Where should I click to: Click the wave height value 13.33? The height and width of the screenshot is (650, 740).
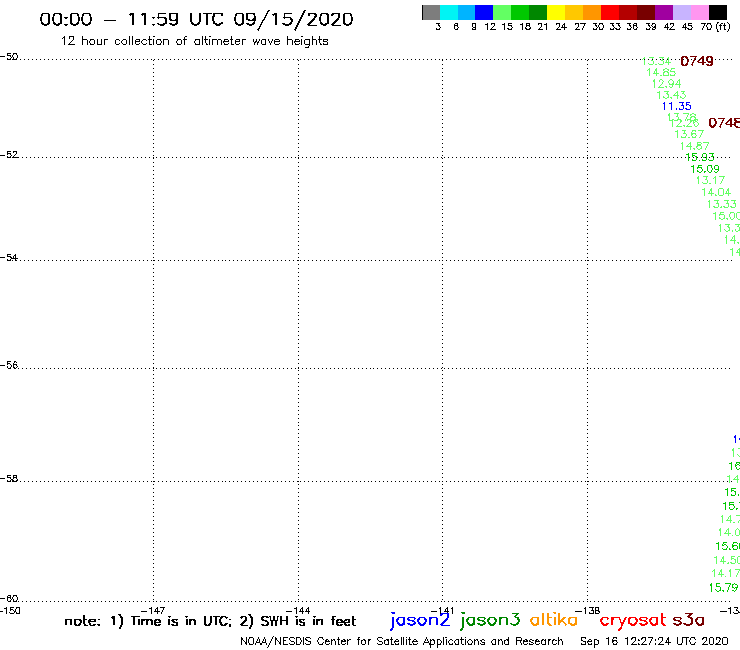pos(722,204)
